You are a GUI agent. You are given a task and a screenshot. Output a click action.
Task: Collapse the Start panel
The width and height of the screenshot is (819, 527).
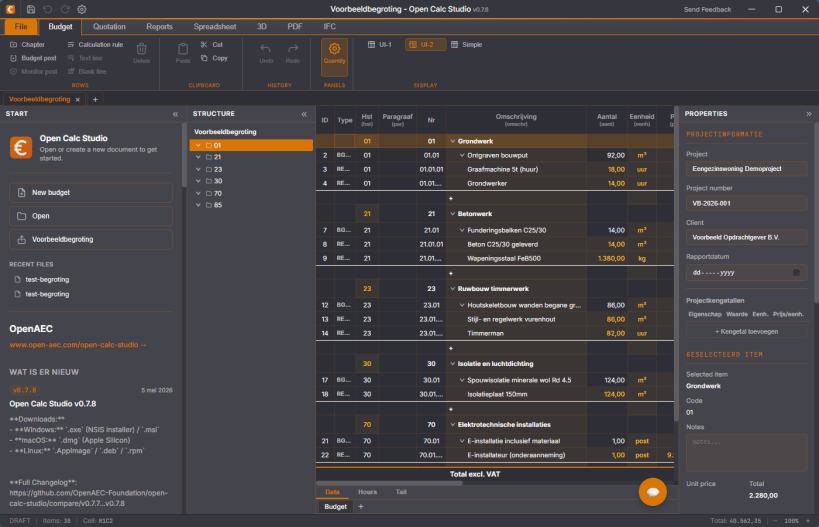[176, 114]
